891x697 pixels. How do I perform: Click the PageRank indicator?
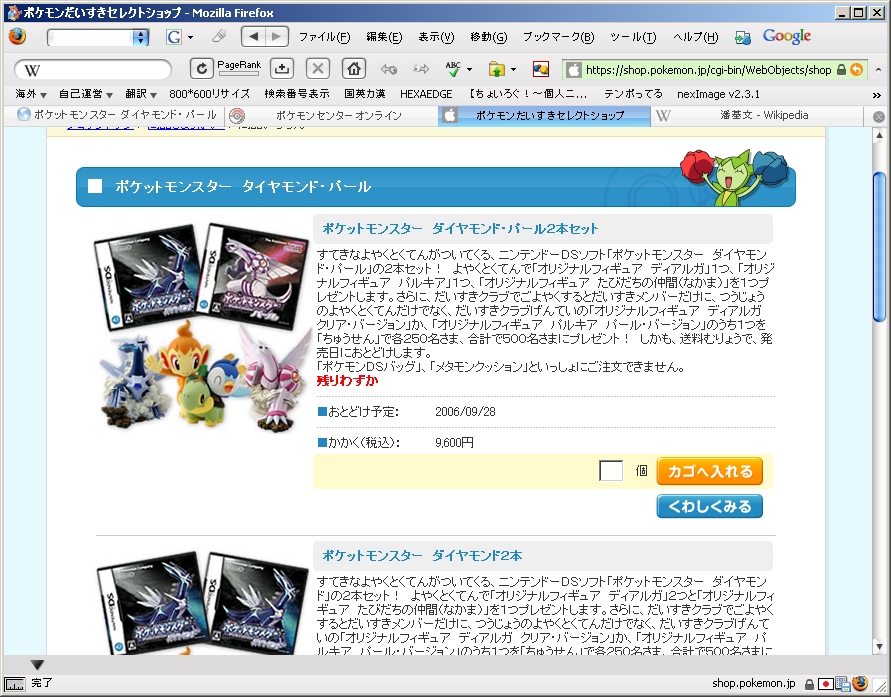point(239,68)
